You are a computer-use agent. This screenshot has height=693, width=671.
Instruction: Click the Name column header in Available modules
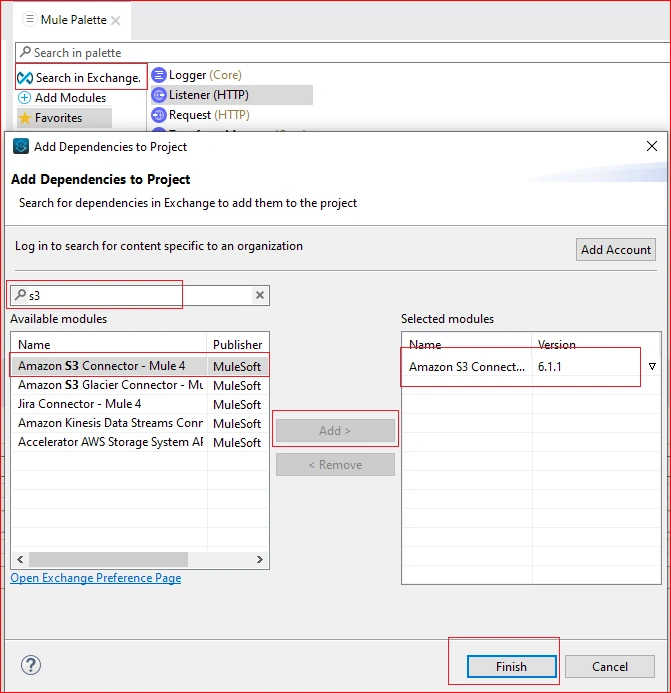point(108,345)
